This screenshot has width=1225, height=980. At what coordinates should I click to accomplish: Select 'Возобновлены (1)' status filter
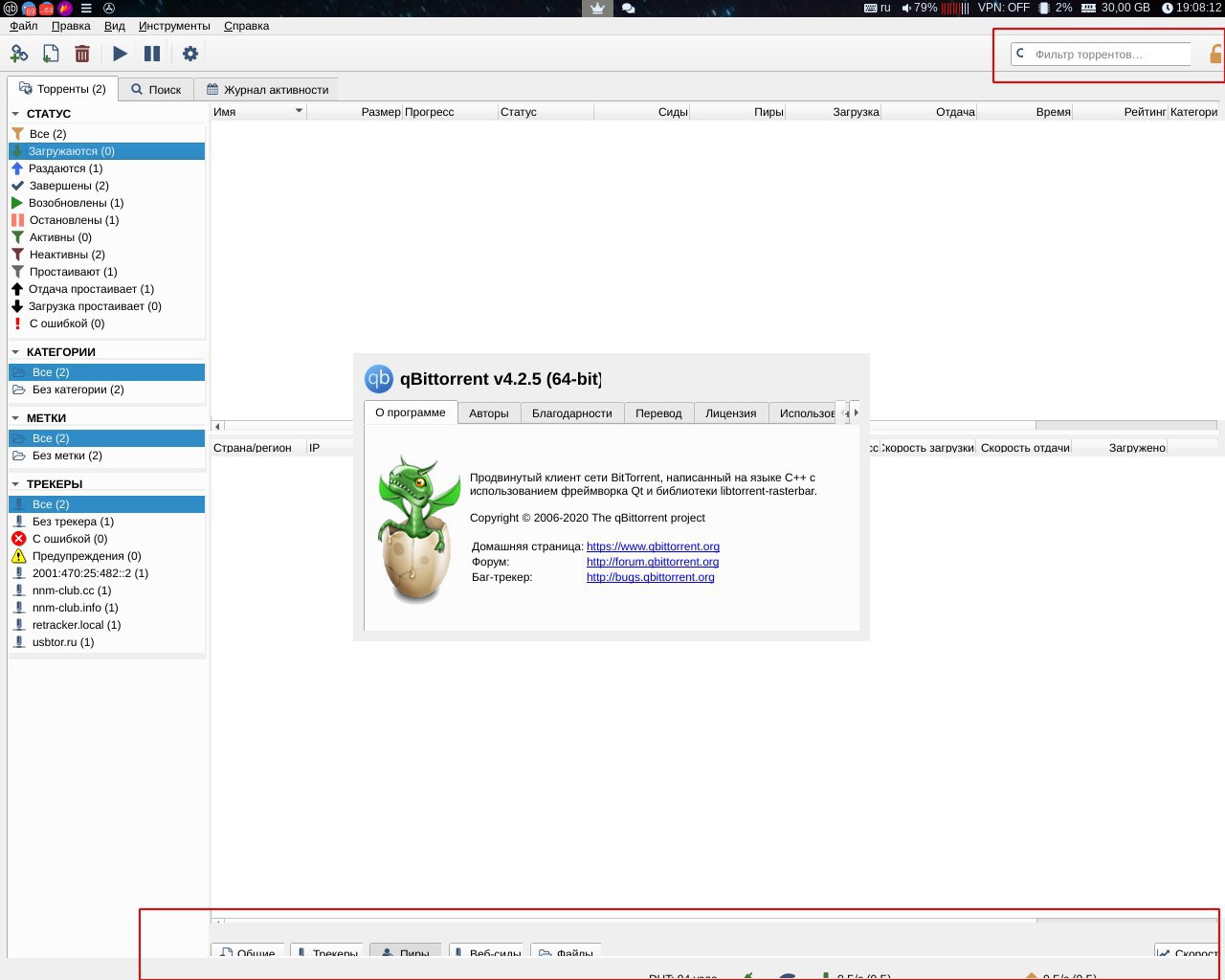(106, 203)
